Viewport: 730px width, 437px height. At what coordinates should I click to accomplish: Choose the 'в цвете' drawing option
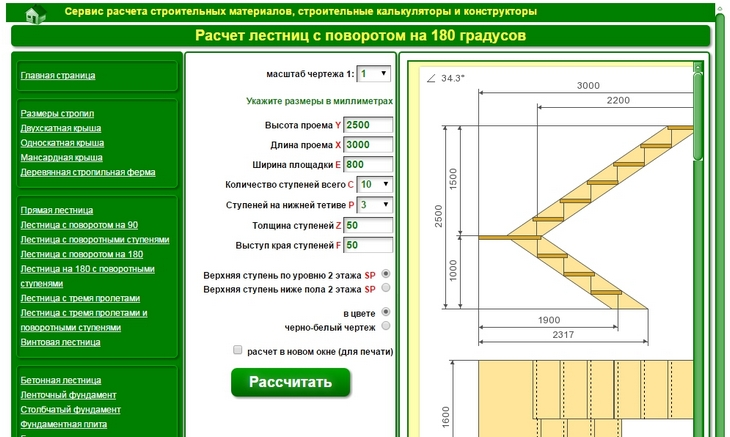pos(385,312)
